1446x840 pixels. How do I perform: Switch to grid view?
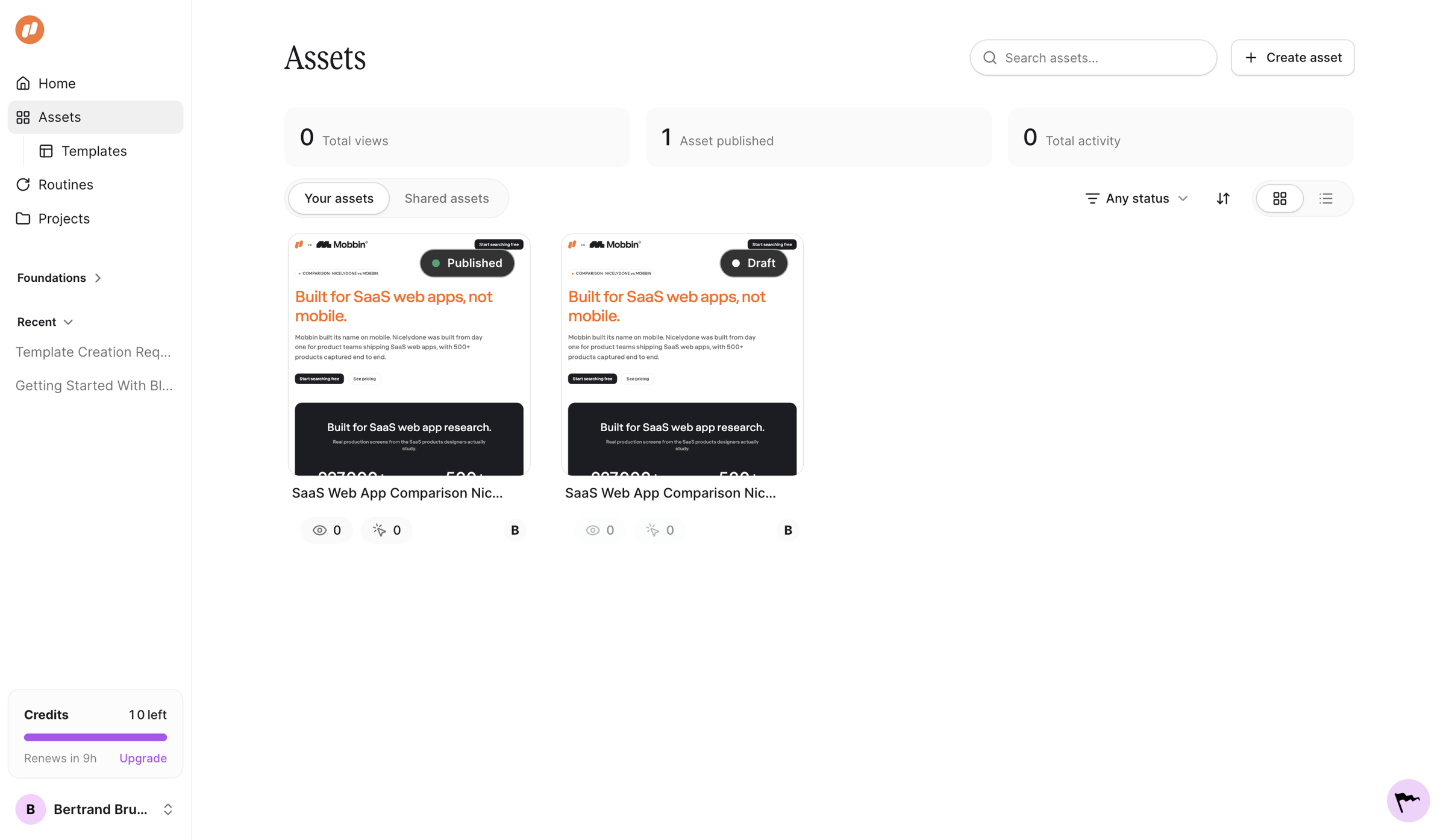[1280, 198]
